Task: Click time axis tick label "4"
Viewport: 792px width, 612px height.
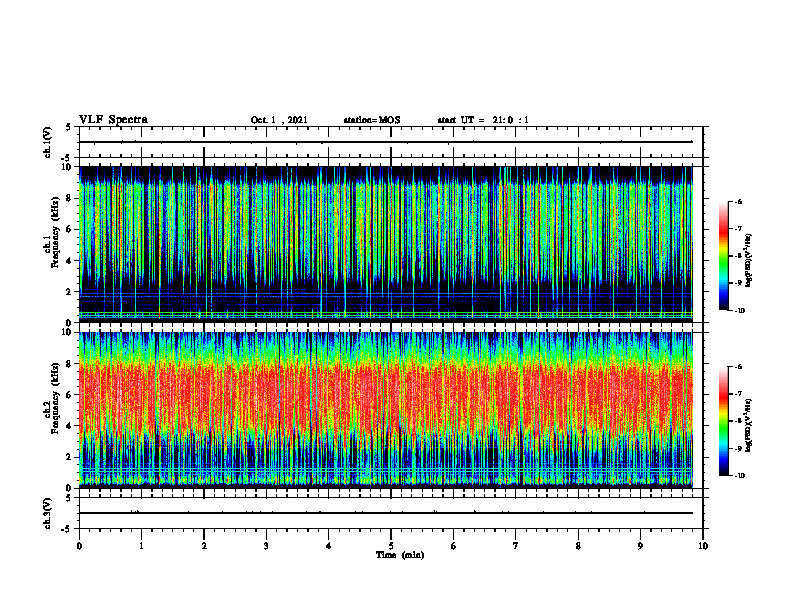Action: pyautogui.click(x=329, y=546)
